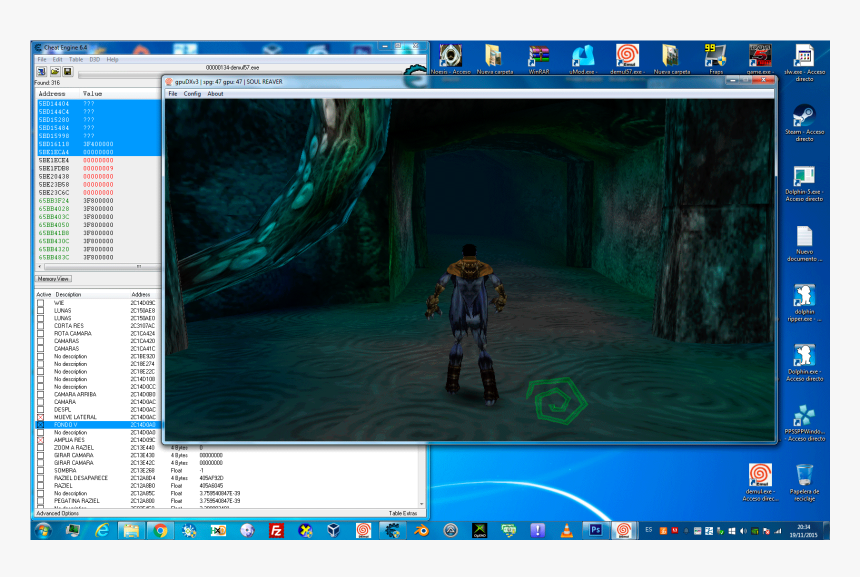860x577 pixels.
Task: Open File menu in gpuDXv3 window
Action: coord(173,94)
